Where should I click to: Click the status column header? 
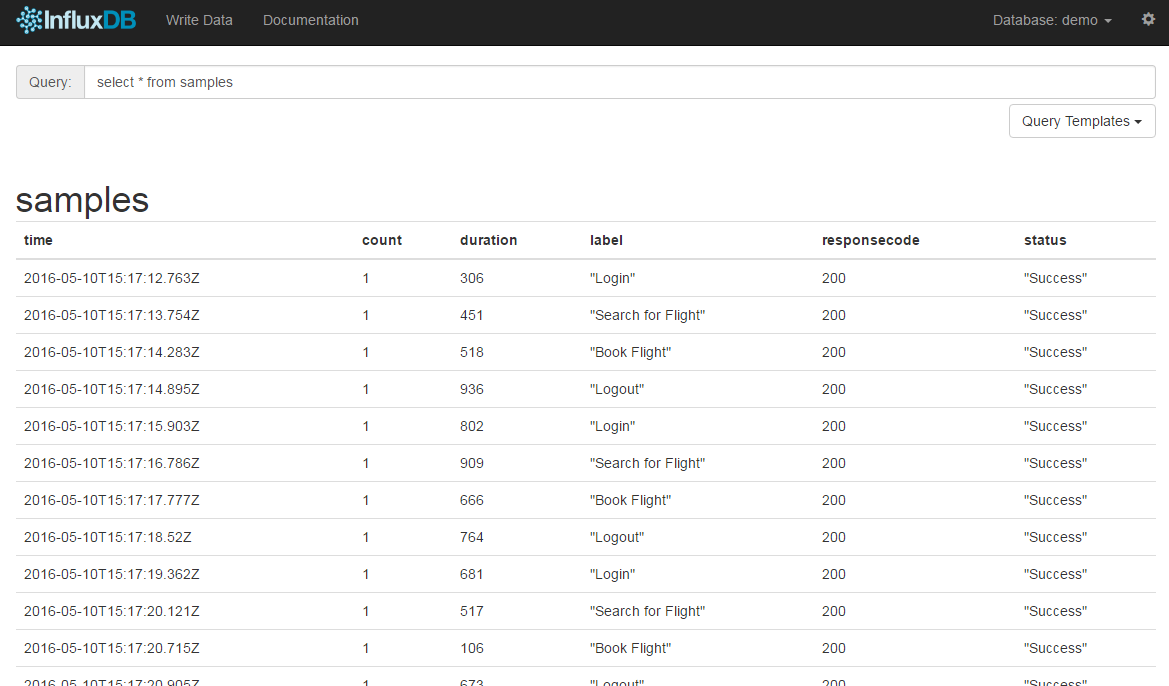click(1045, 240)
